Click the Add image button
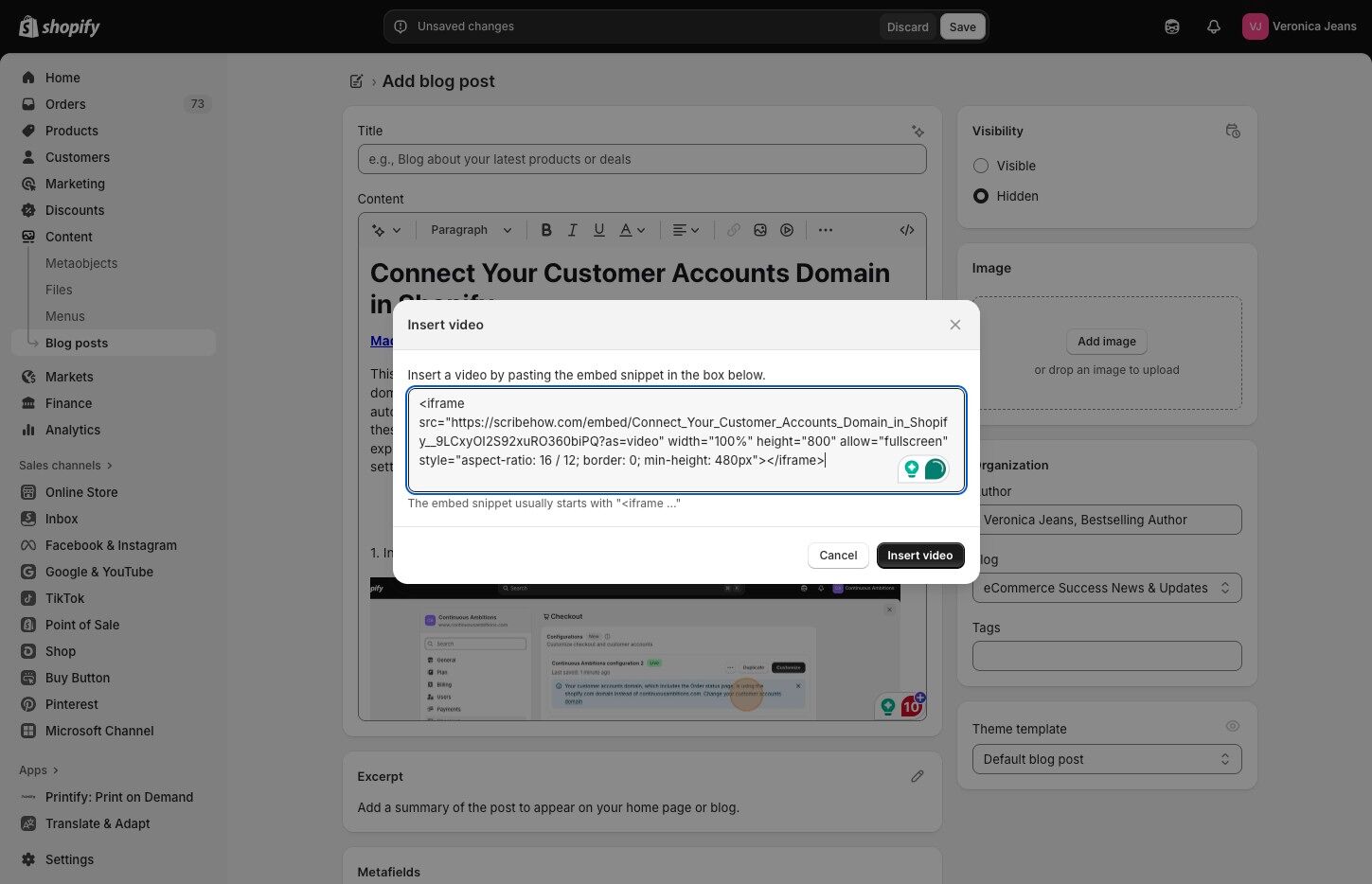Viewport: 1372px width, 884px height. coord(1107,342)
